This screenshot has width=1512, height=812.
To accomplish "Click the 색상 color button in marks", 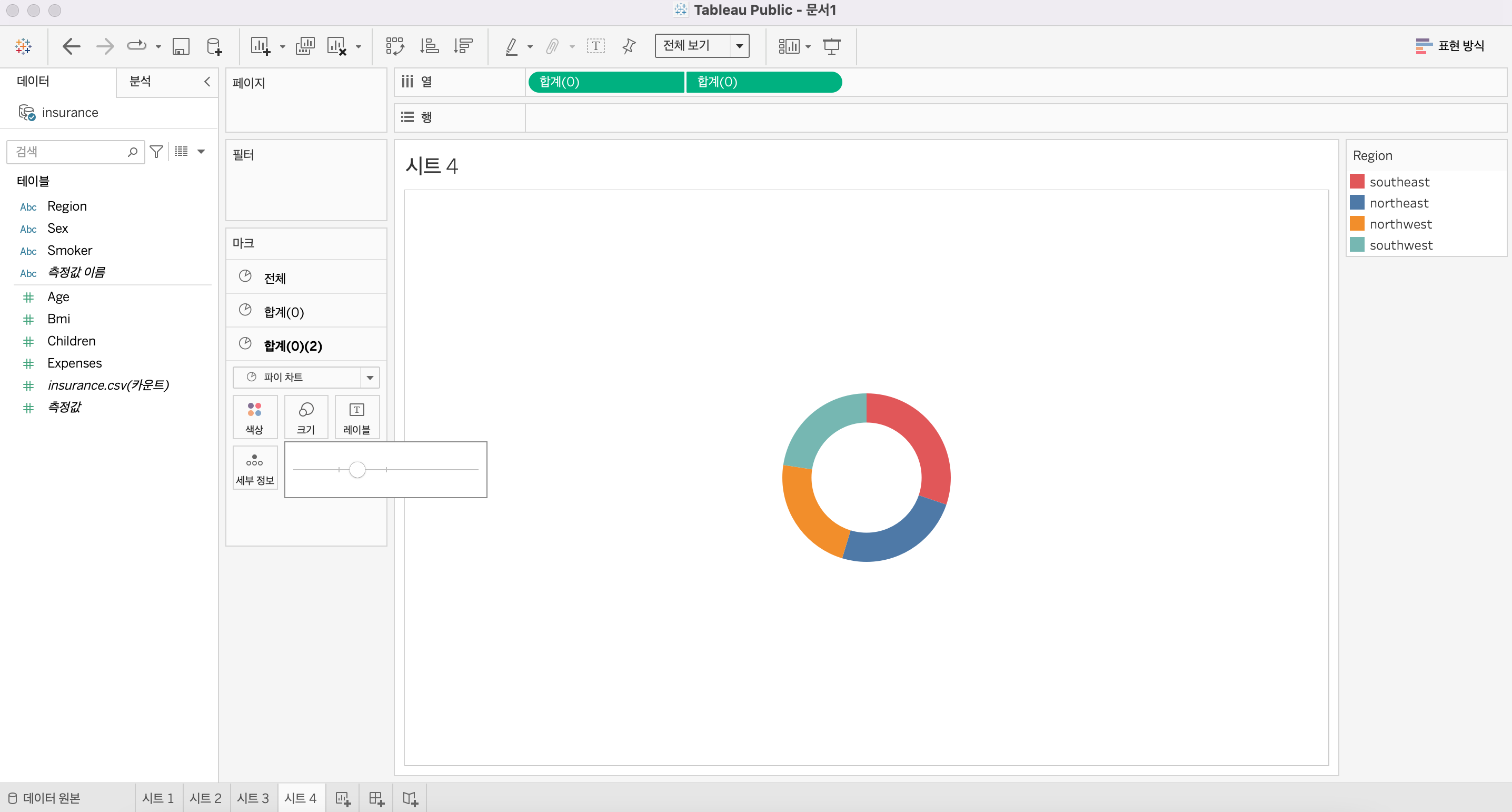I will pos(254,417).
